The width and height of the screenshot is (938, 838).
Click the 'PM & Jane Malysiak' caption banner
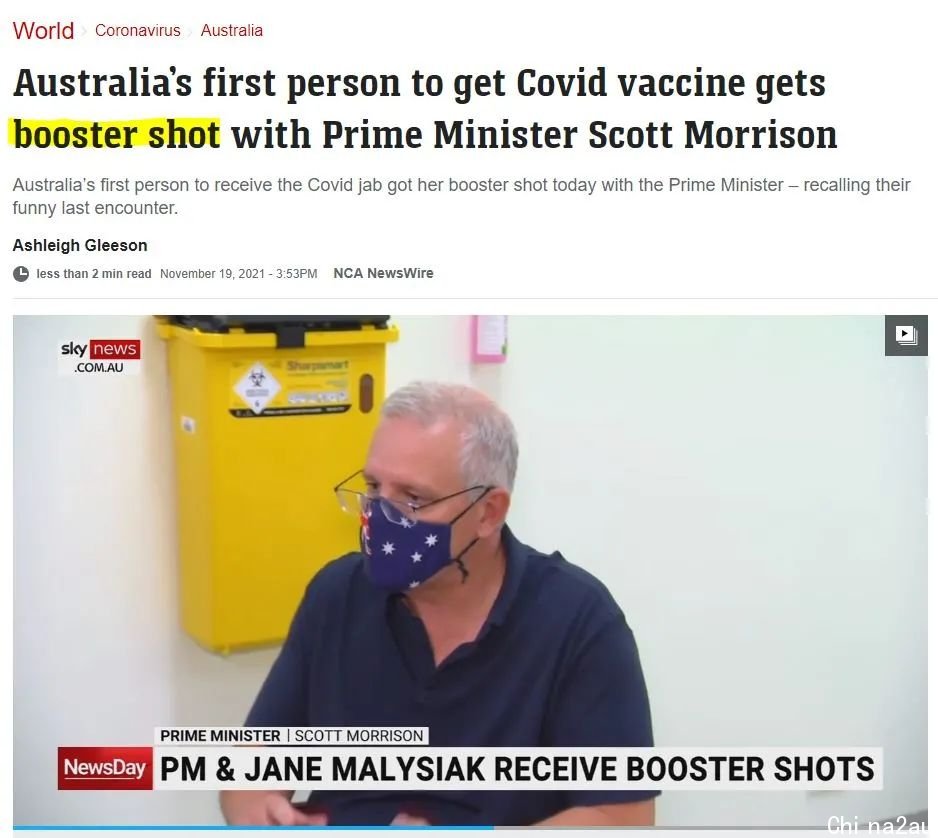[x=517, y=769]
